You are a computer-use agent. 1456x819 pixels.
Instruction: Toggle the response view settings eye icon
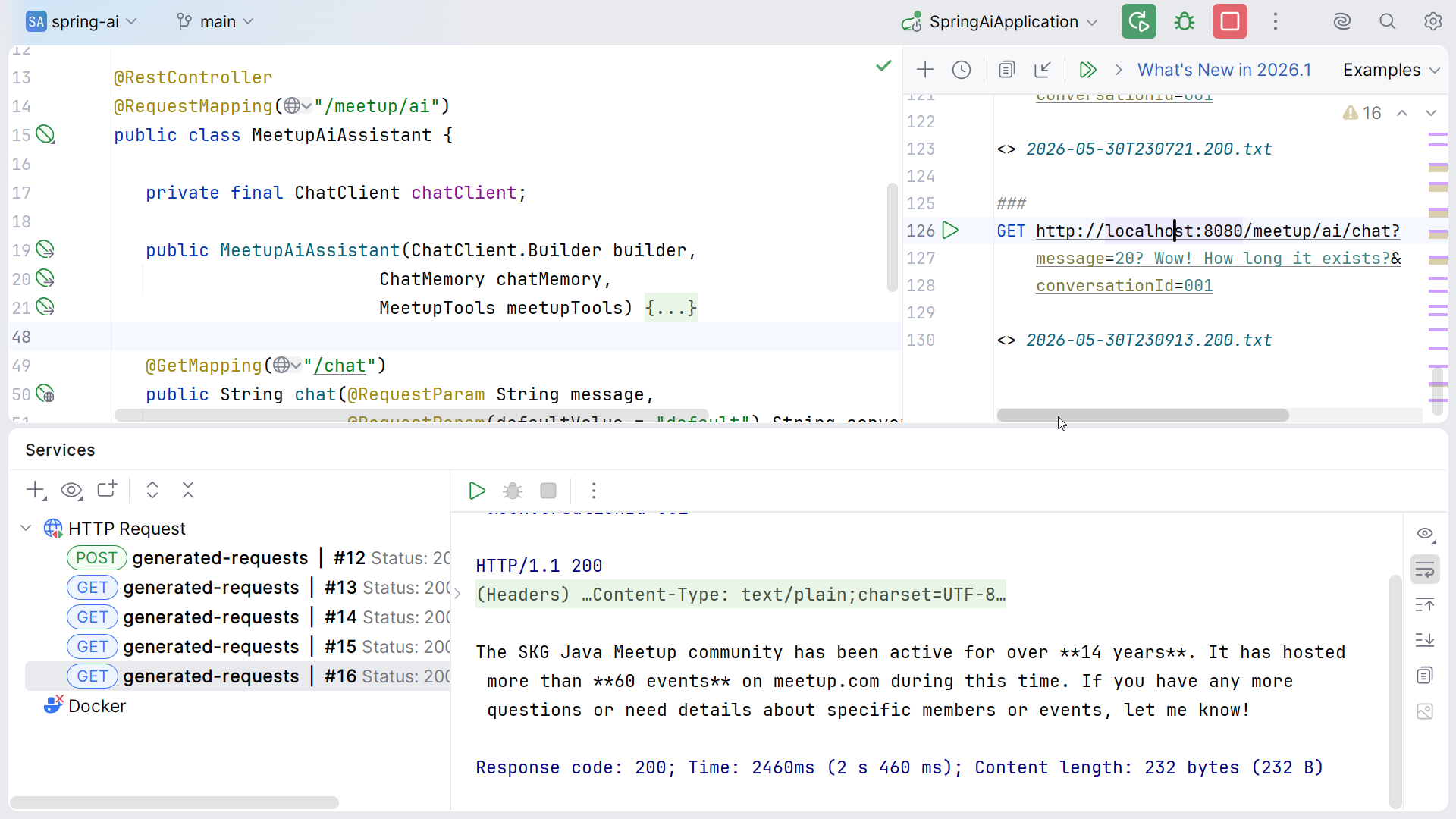(1426, 534)
